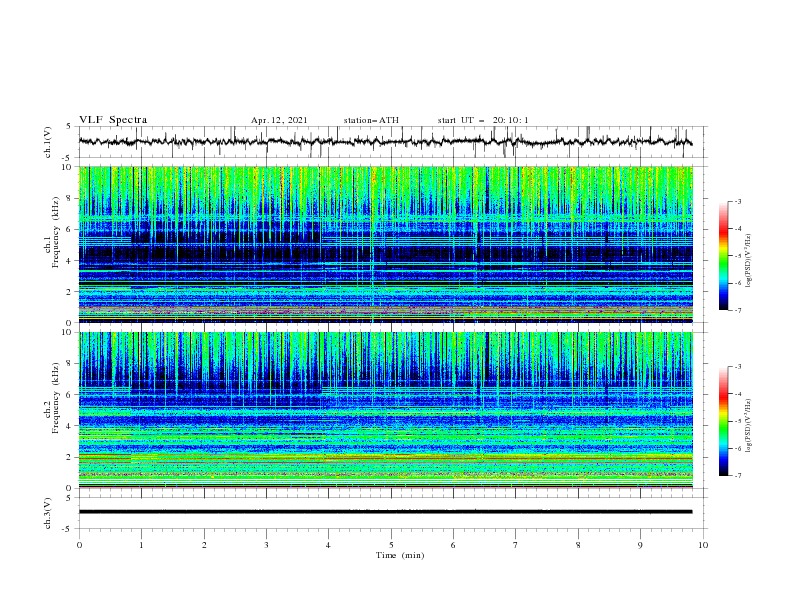The height and width of the screenshot is (612, 792).
Task: Click the "2" tick on the time axis
Action: tap(205, 545)
